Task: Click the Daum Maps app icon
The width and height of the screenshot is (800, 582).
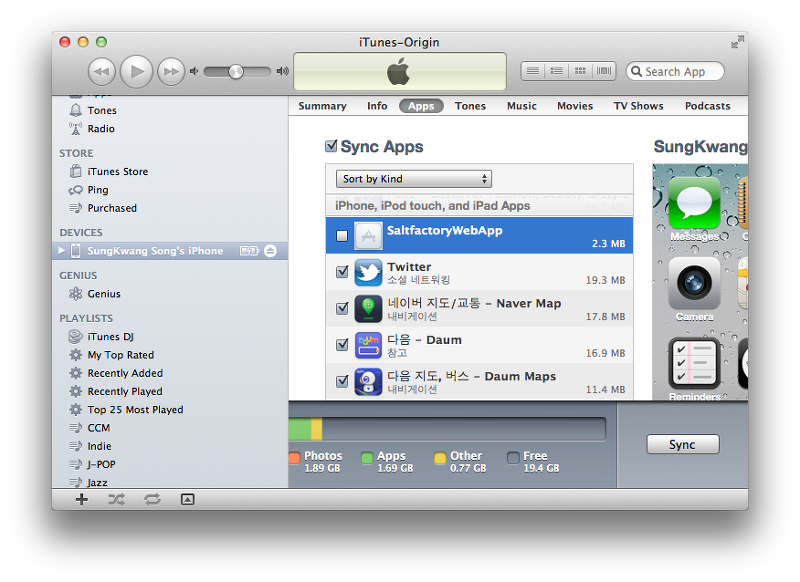Action: [x=368, y=382]
